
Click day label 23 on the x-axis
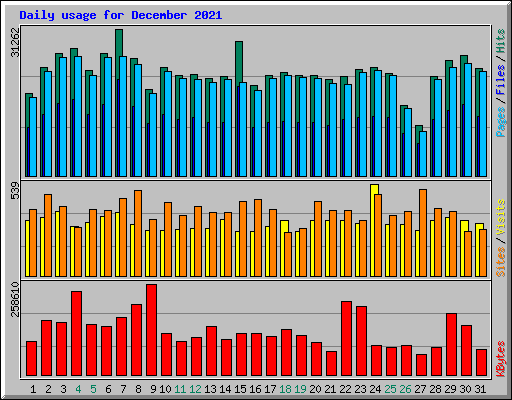coord(360,389)
